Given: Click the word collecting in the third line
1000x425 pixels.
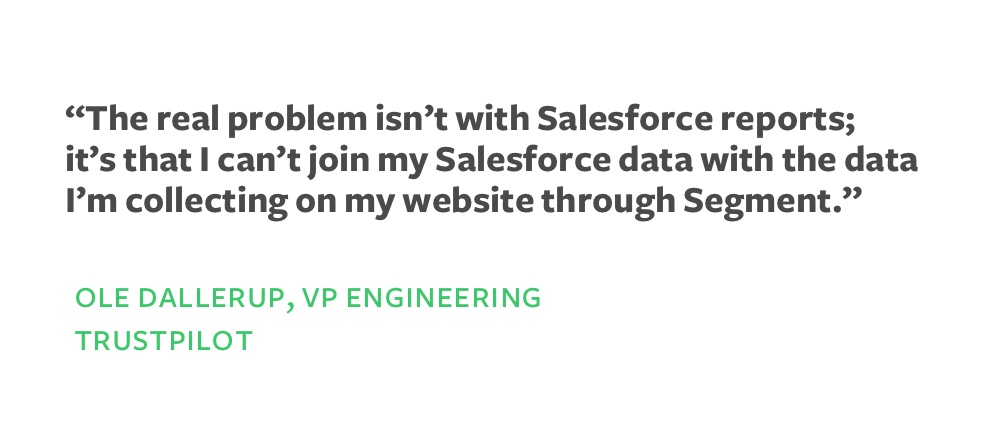Looking at the screenshot, I should [x=206, y=202].
